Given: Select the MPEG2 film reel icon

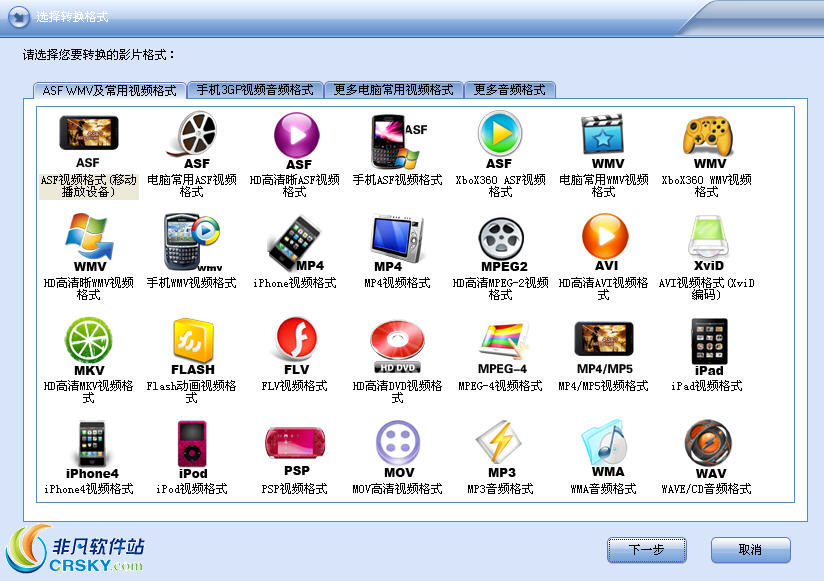Looking at the screenshot, I should coord(502,244).
